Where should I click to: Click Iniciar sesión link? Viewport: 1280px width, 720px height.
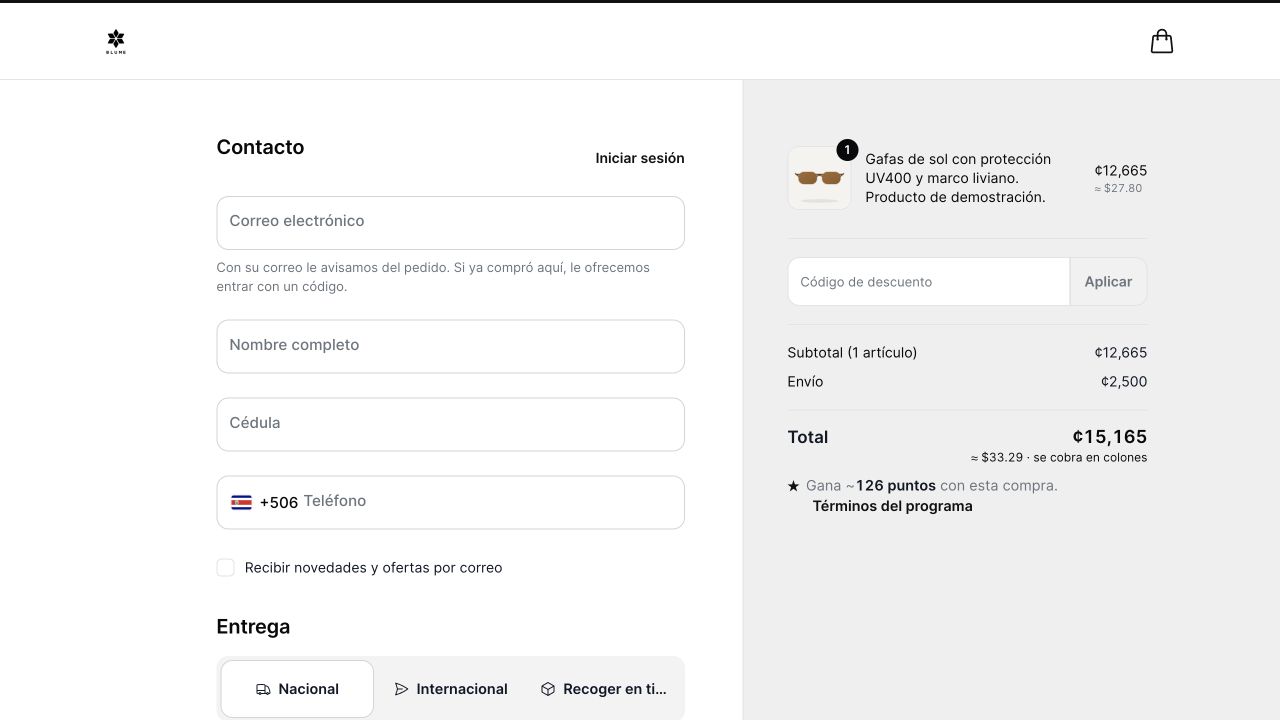coord(640,158)
